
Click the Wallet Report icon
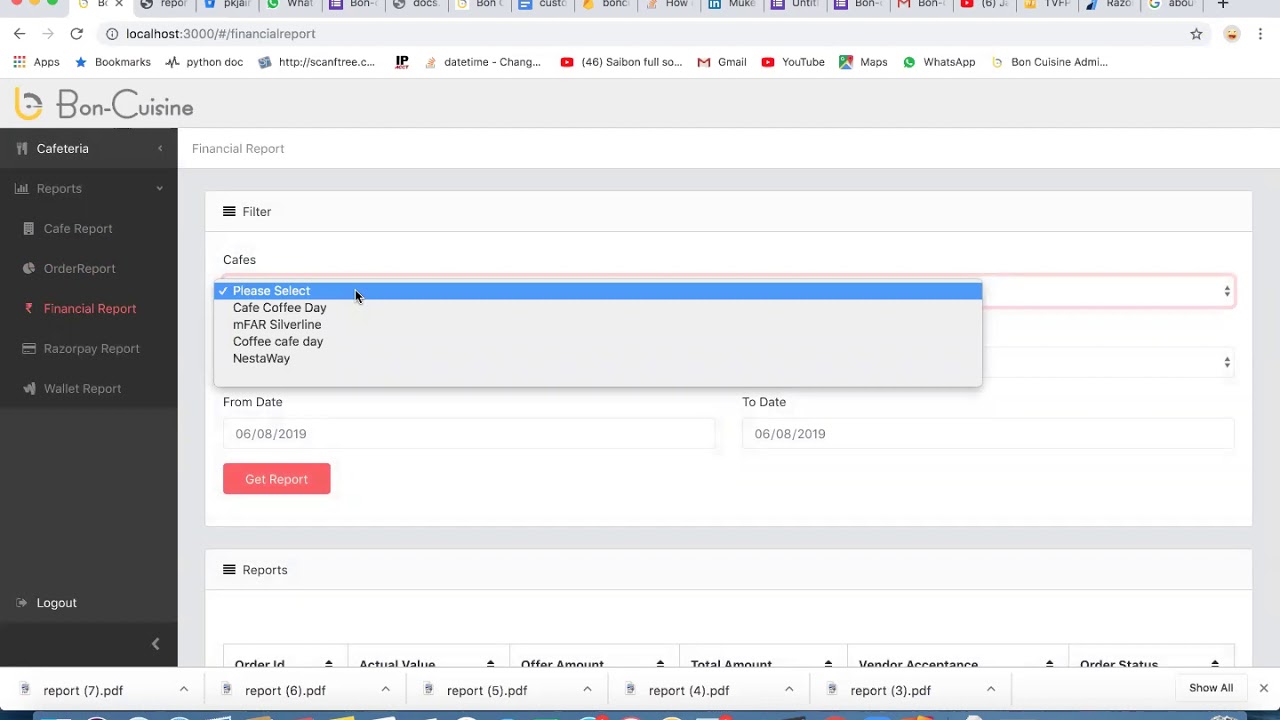pyautogui.click(x=29, y=389)
